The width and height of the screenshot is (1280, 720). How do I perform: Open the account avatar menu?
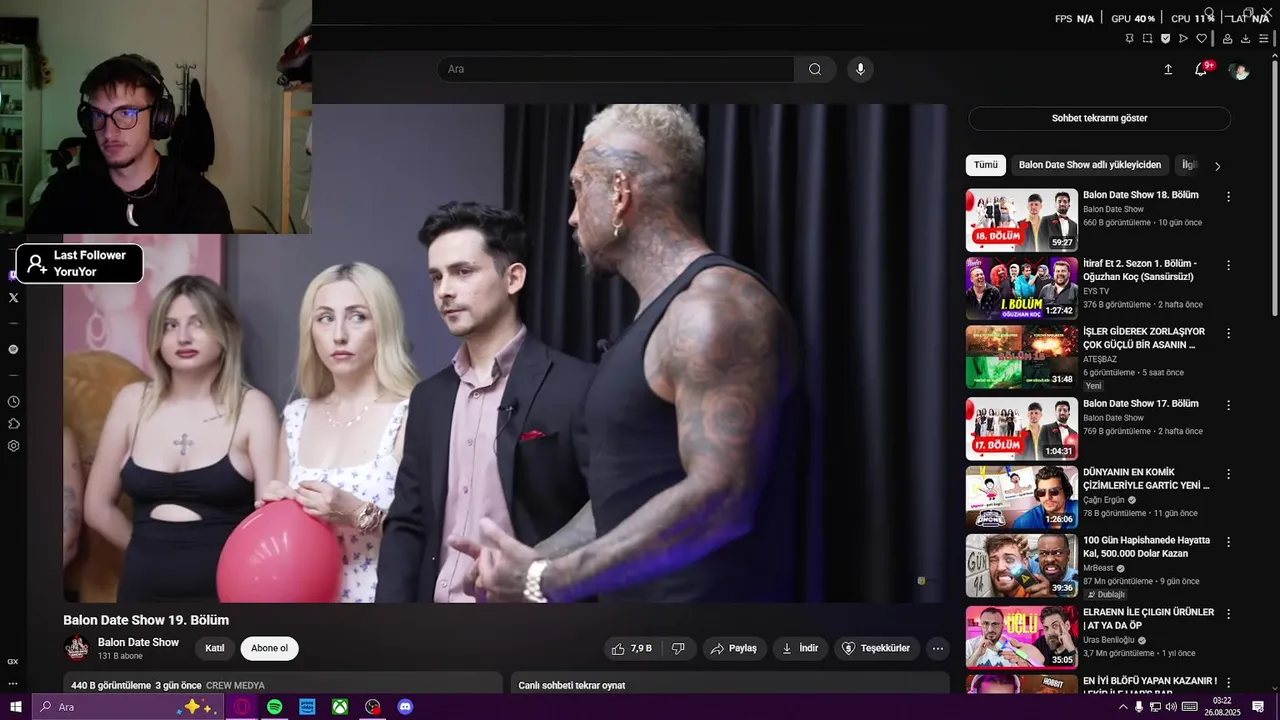pyautogui.click(x=1239, y=70)
